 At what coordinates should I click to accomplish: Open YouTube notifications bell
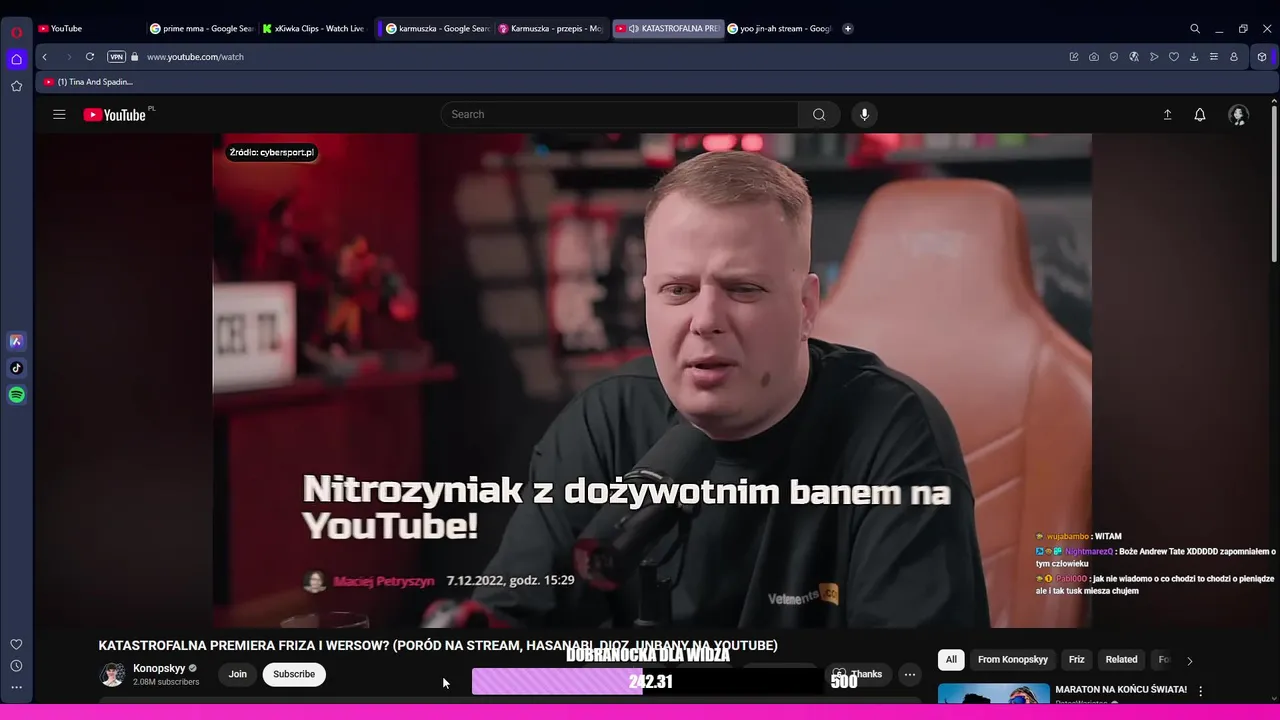(x=1200, y=115)
